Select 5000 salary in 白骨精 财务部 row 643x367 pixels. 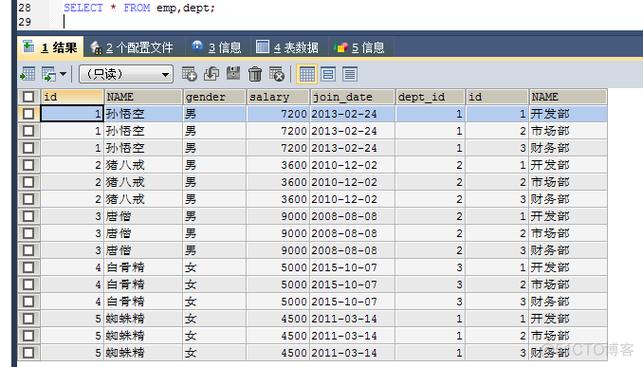point(278,301)
